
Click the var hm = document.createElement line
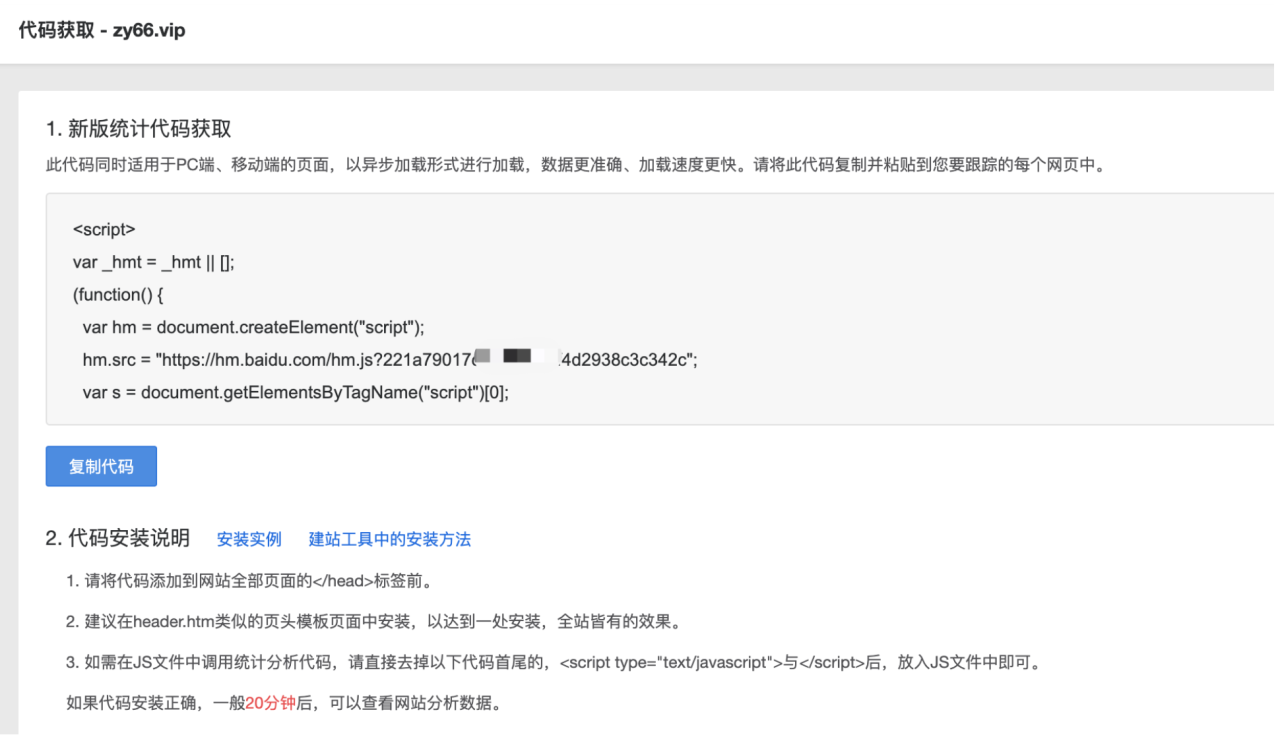(254, 327)
